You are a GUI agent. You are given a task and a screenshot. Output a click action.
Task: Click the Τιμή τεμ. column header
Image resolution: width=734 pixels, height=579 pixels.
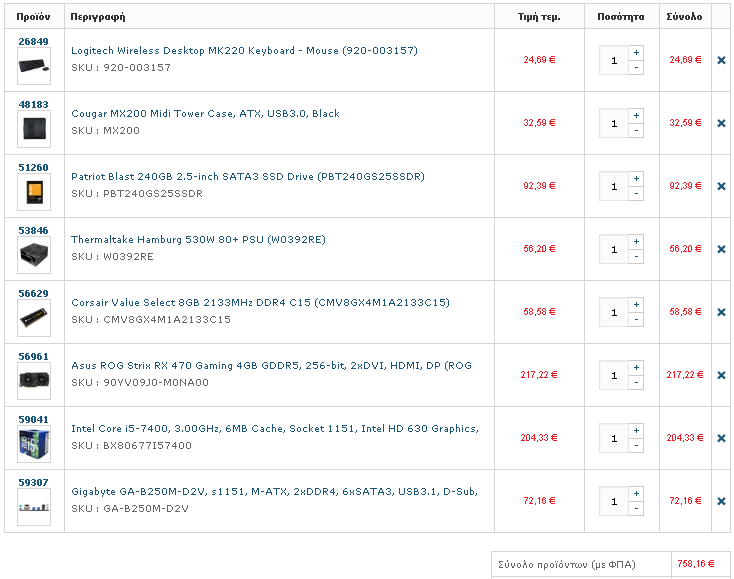[539, 17]
